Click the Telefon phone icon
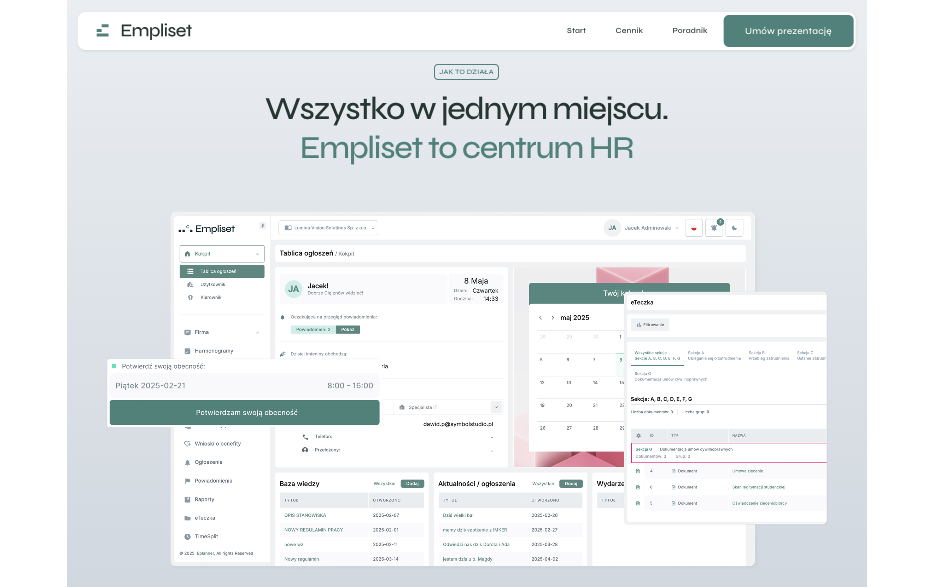 pyautogui.click(x=305, y=437)
